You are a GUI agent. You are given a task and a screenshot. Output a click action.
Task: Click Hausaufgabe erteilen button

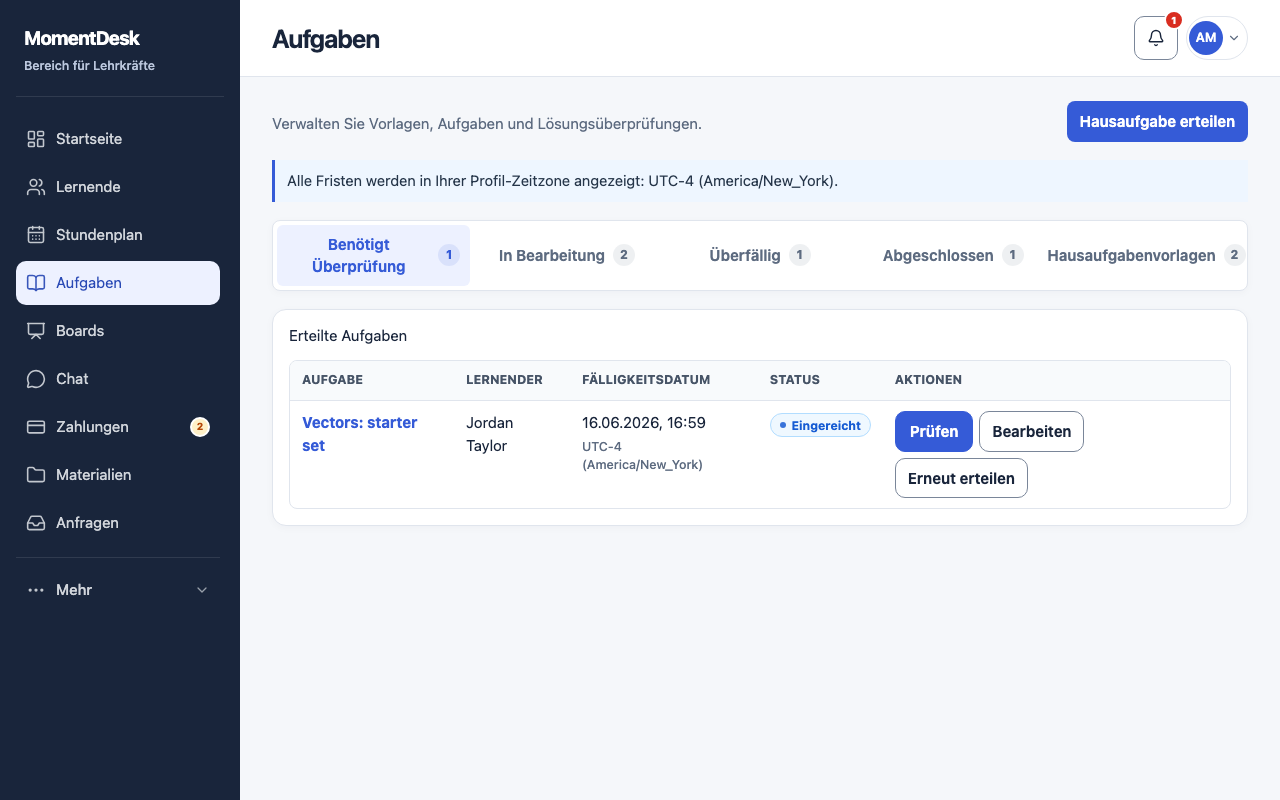coord(1157,122)
